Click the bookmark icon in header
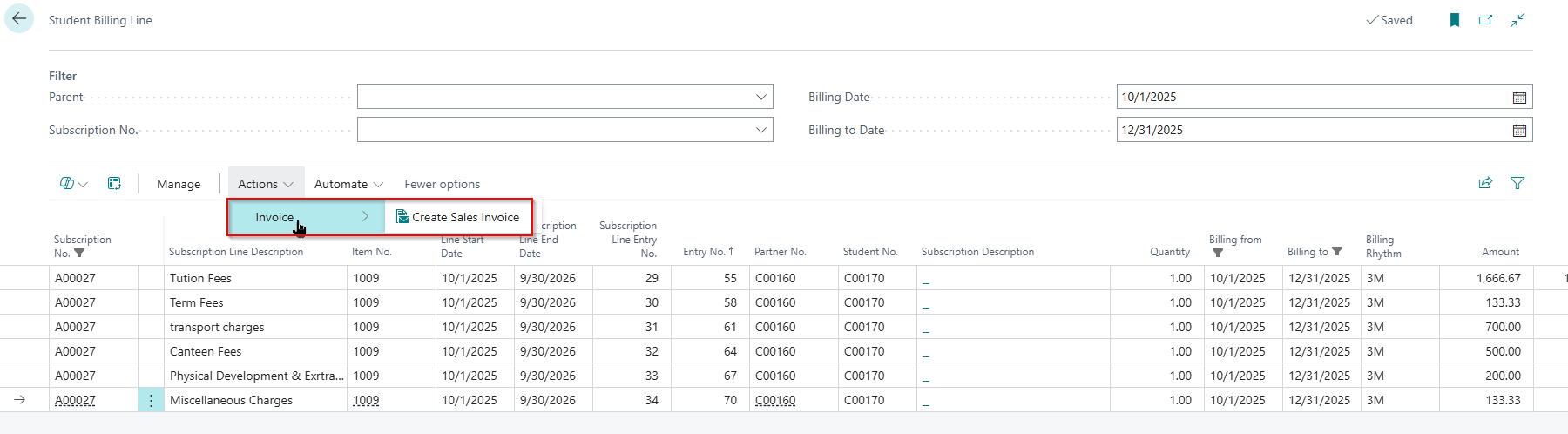Image resolution: width=1568 pixels, height=434 pixels. click(x=1454, y=20)
